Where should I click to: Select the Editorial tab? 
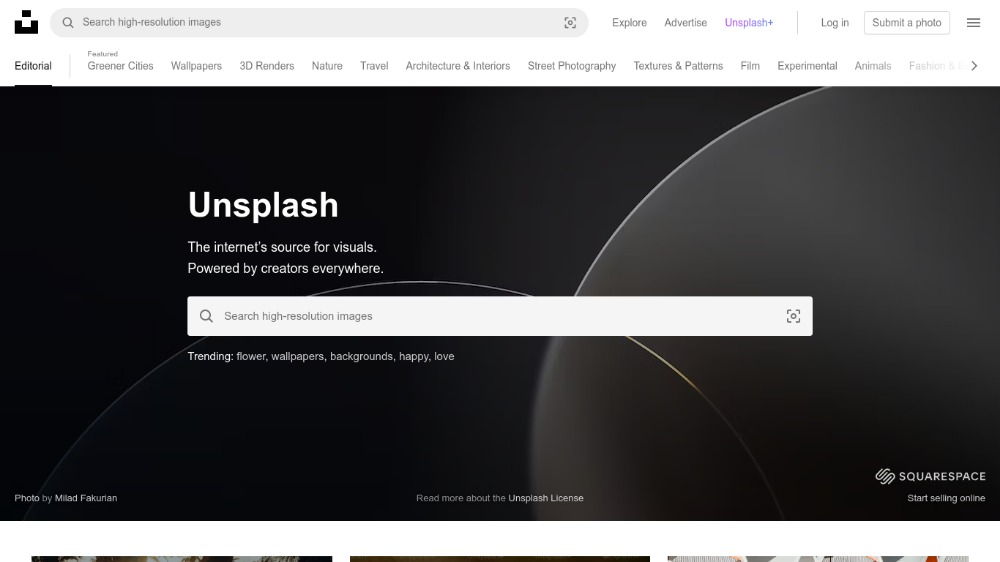pyautogui.click(x=33, y=66)
